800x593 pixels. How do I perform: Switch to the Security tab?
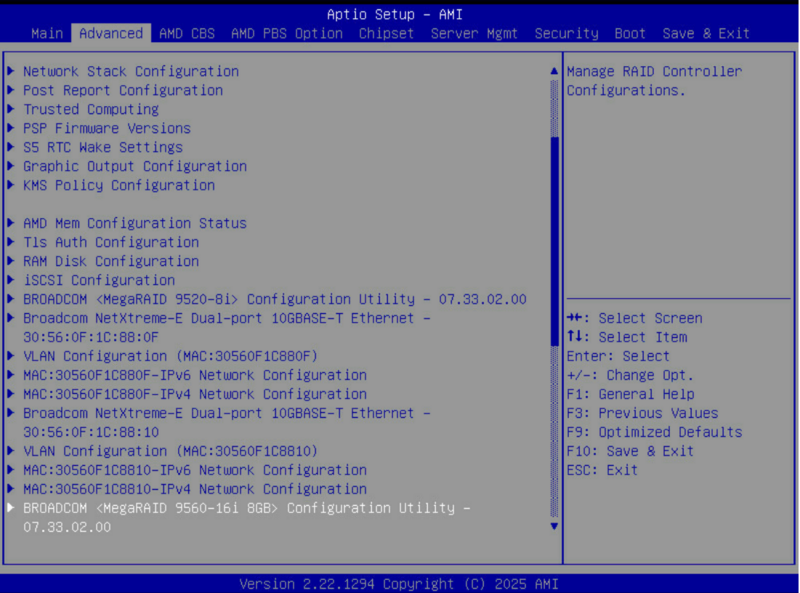coord(566,34)
